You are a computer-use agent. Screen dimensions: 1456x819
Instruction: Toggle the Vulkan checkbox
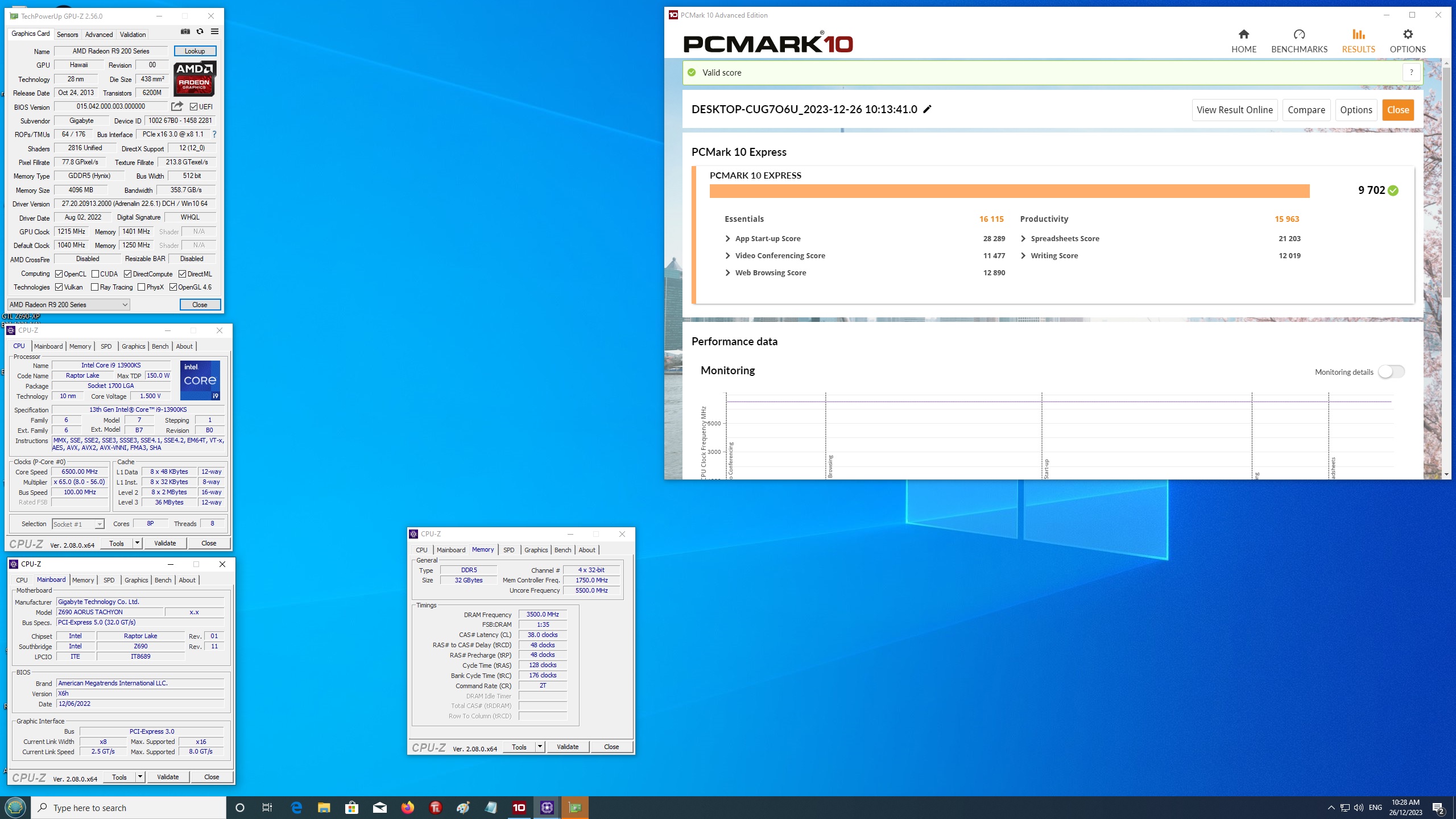pyautogui.click(x=59, y=287)
